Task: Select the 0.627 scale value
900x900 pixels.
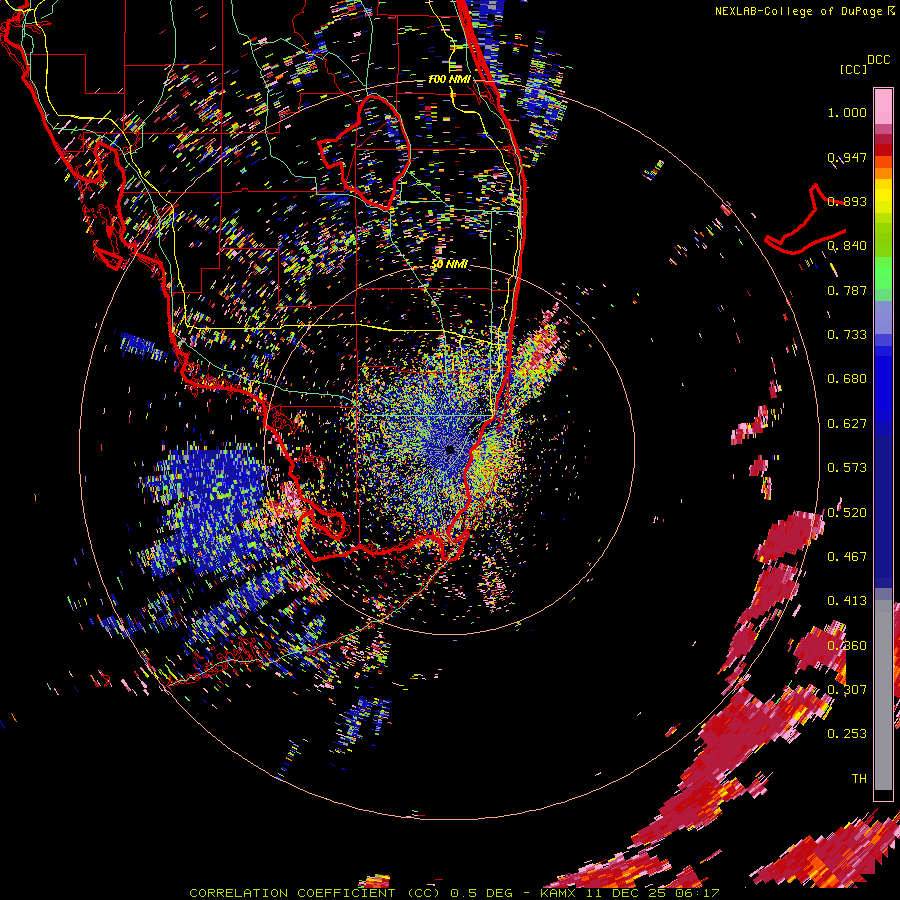Action: pyautogui.click(x=847, y=424)
